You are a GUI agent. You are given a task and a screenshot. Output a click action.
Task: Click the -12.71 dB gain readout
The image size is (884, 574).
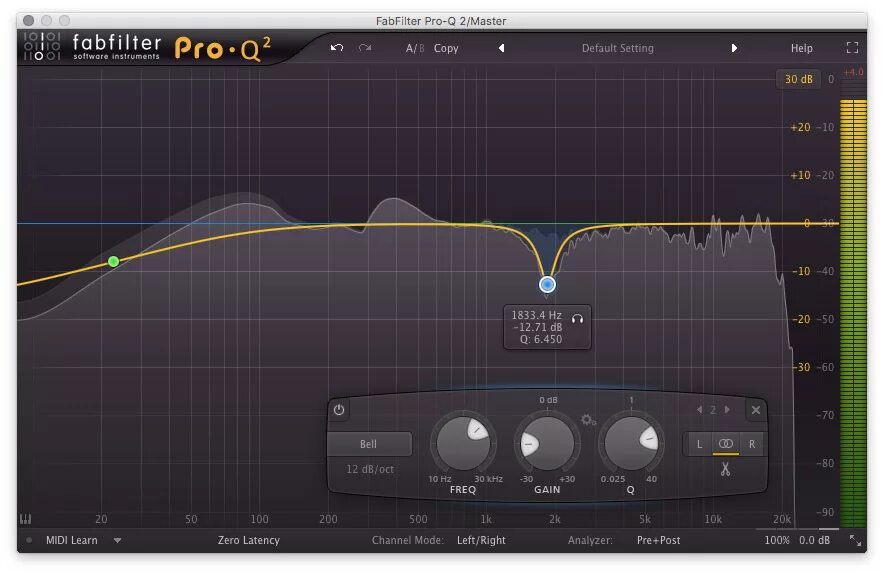[x=537, y=327]
